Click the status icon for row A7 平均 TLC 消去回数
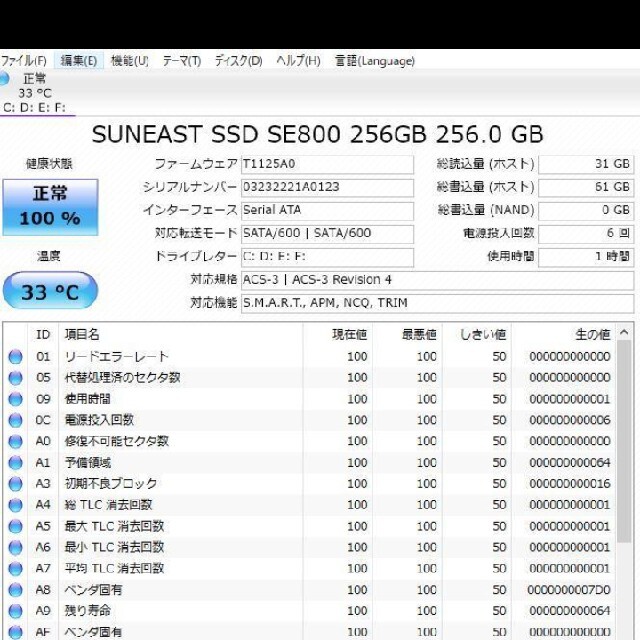Viewport: 640px width, 640px height. pos(16,569)
